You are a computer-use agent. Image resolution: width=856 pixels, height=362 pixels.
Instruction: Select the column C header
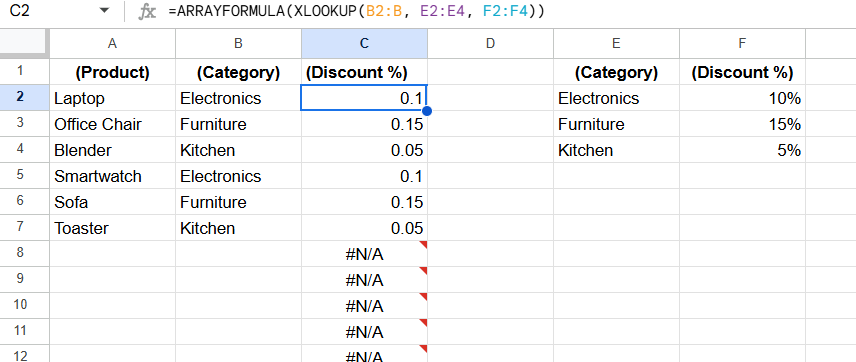click(364, 44)
